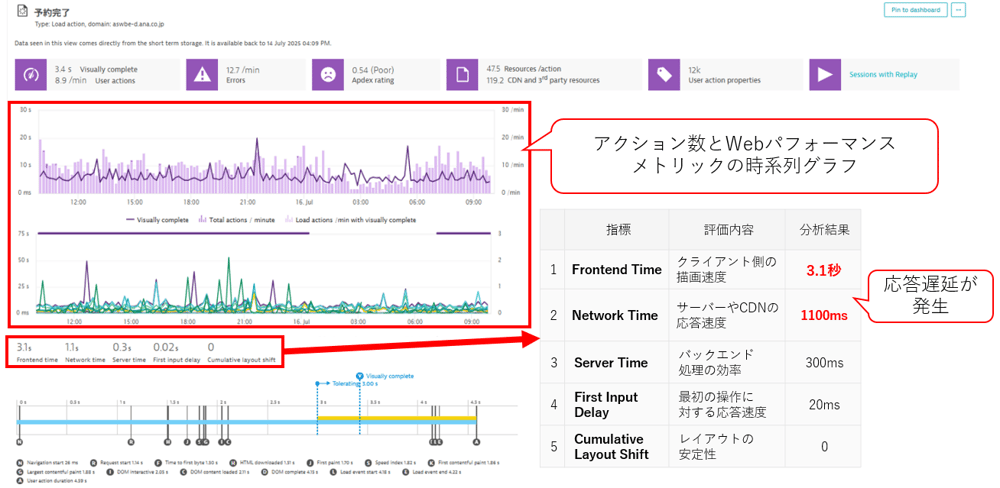Screen dimensions: 1000x488
Task: Click the N Navigation start timeline marker
Action: (x=19, y=441)
